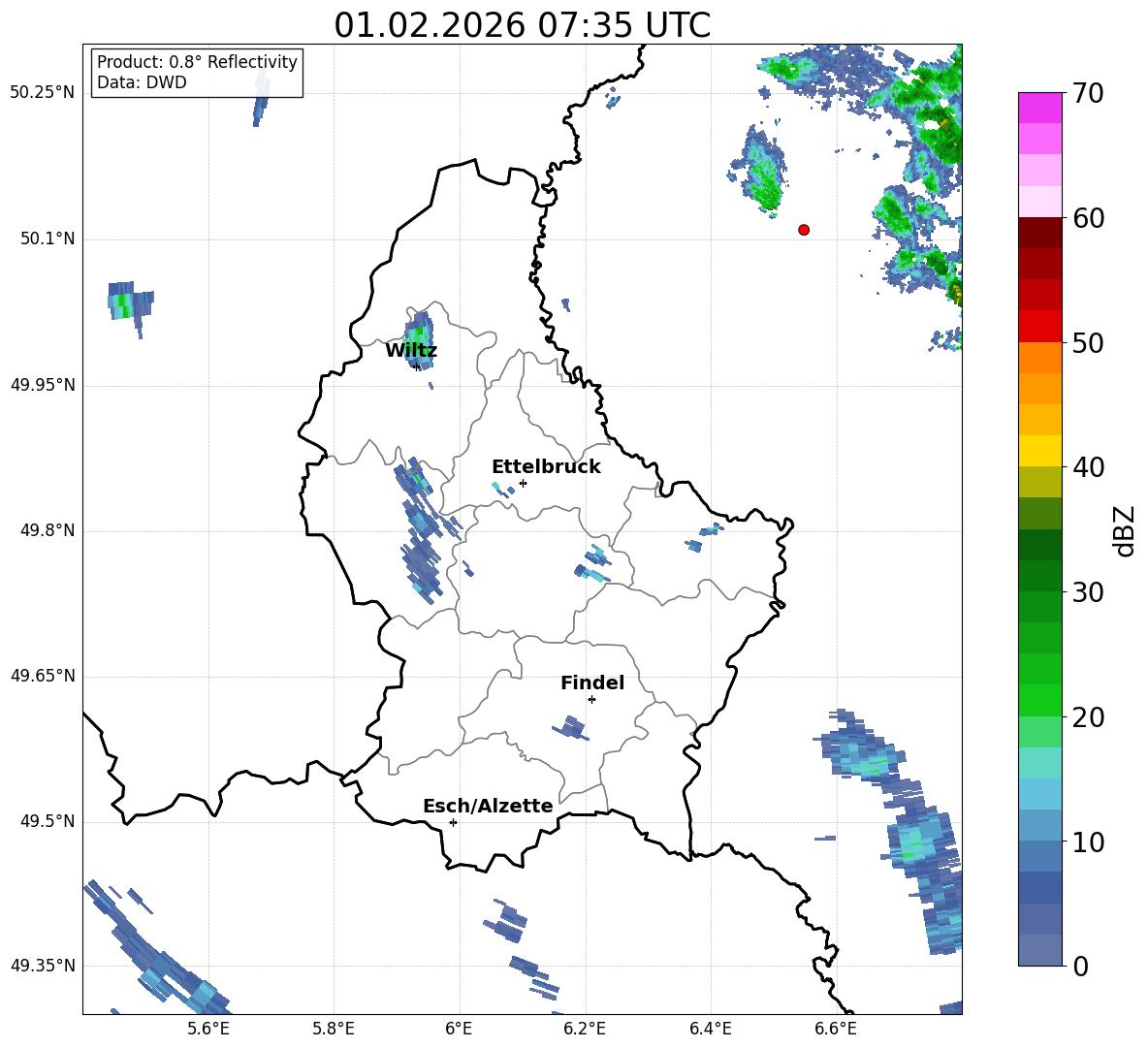
Task: Click the 6.4°E longitude tick label
Action: point(710,1029)
